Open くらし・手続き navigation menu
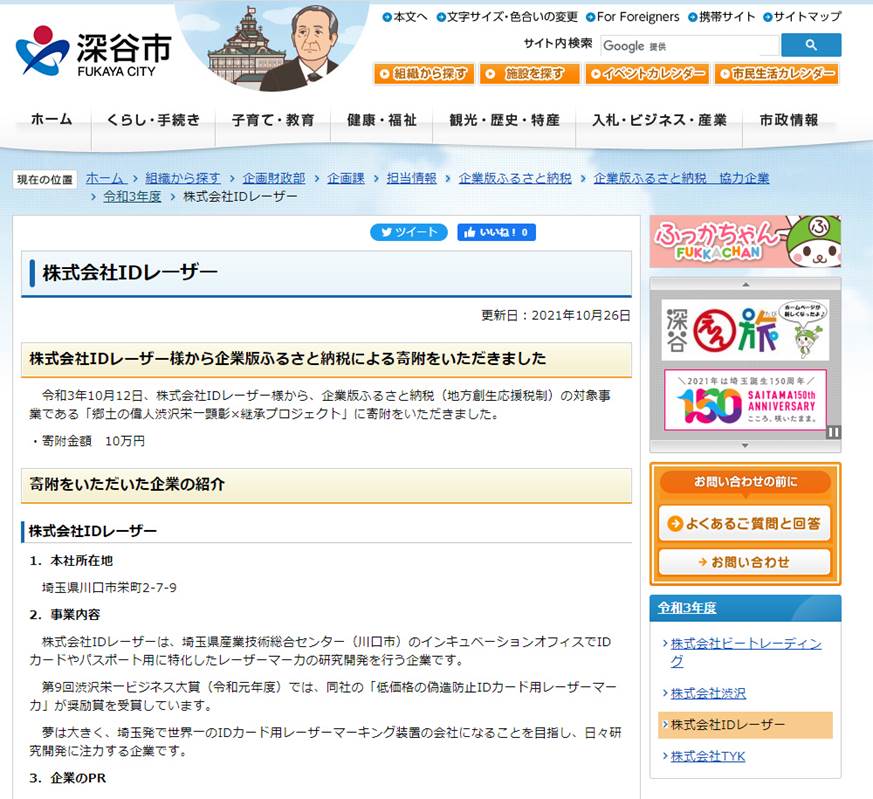The height and width of the screenshot is (799, 873). click(153, 120)
